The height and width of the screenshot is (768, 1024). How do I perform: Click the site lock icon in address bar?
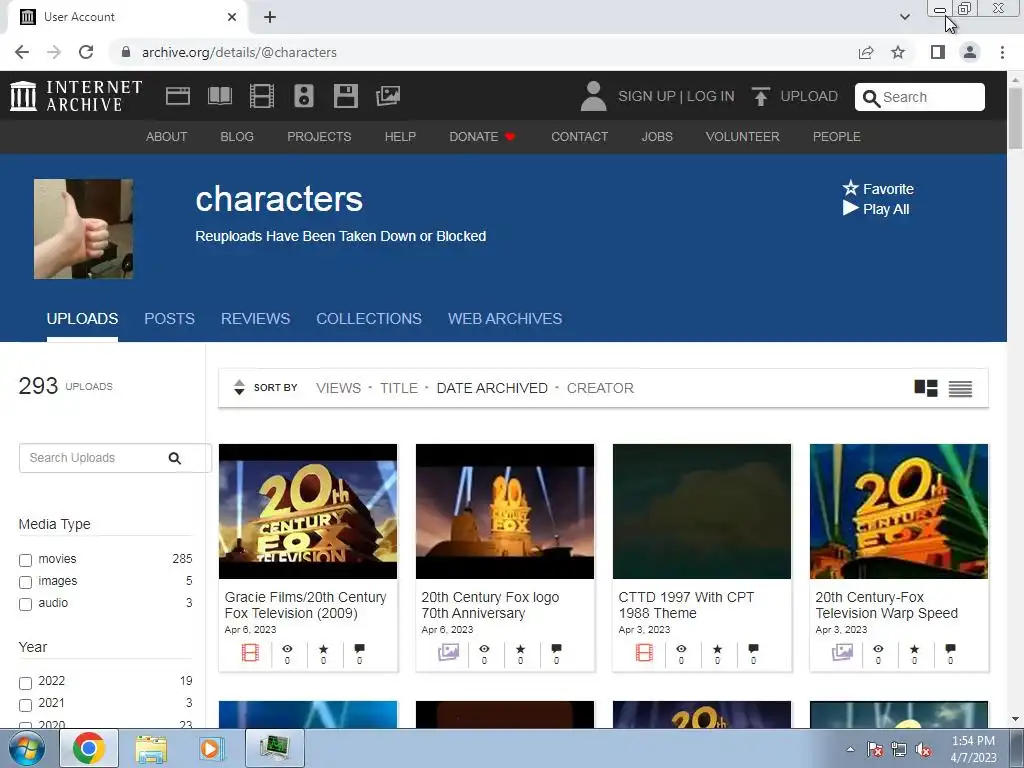(126, 52)
